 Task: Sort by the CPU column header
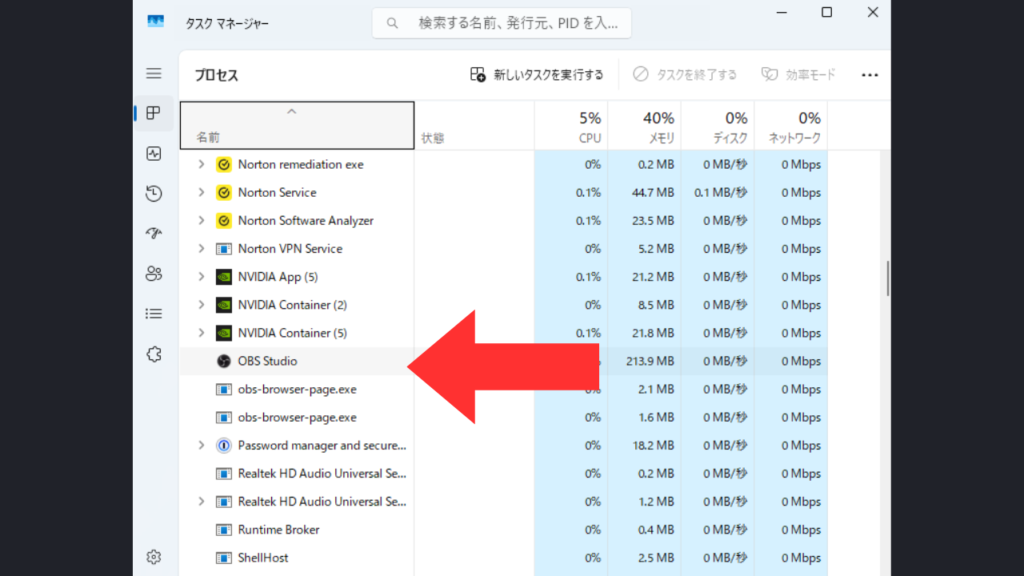571,125
